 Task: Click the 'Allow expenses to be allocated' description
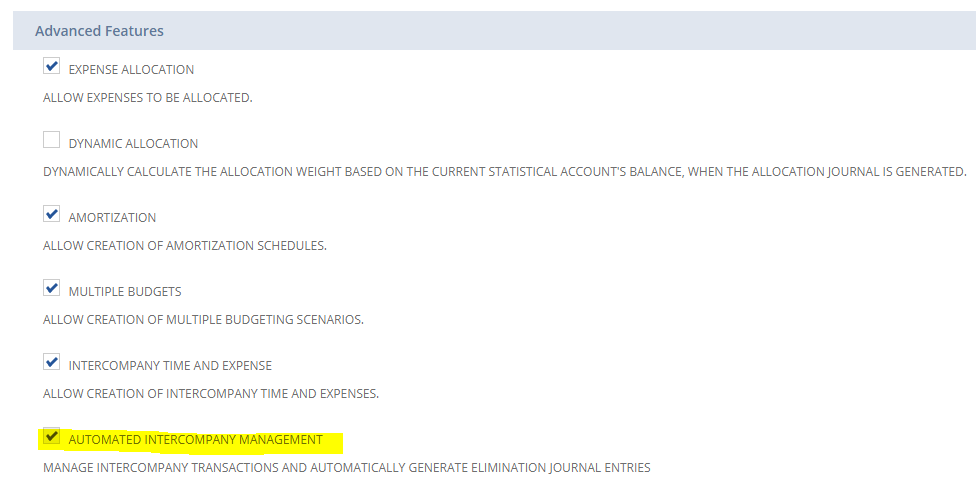coord(147,98)
